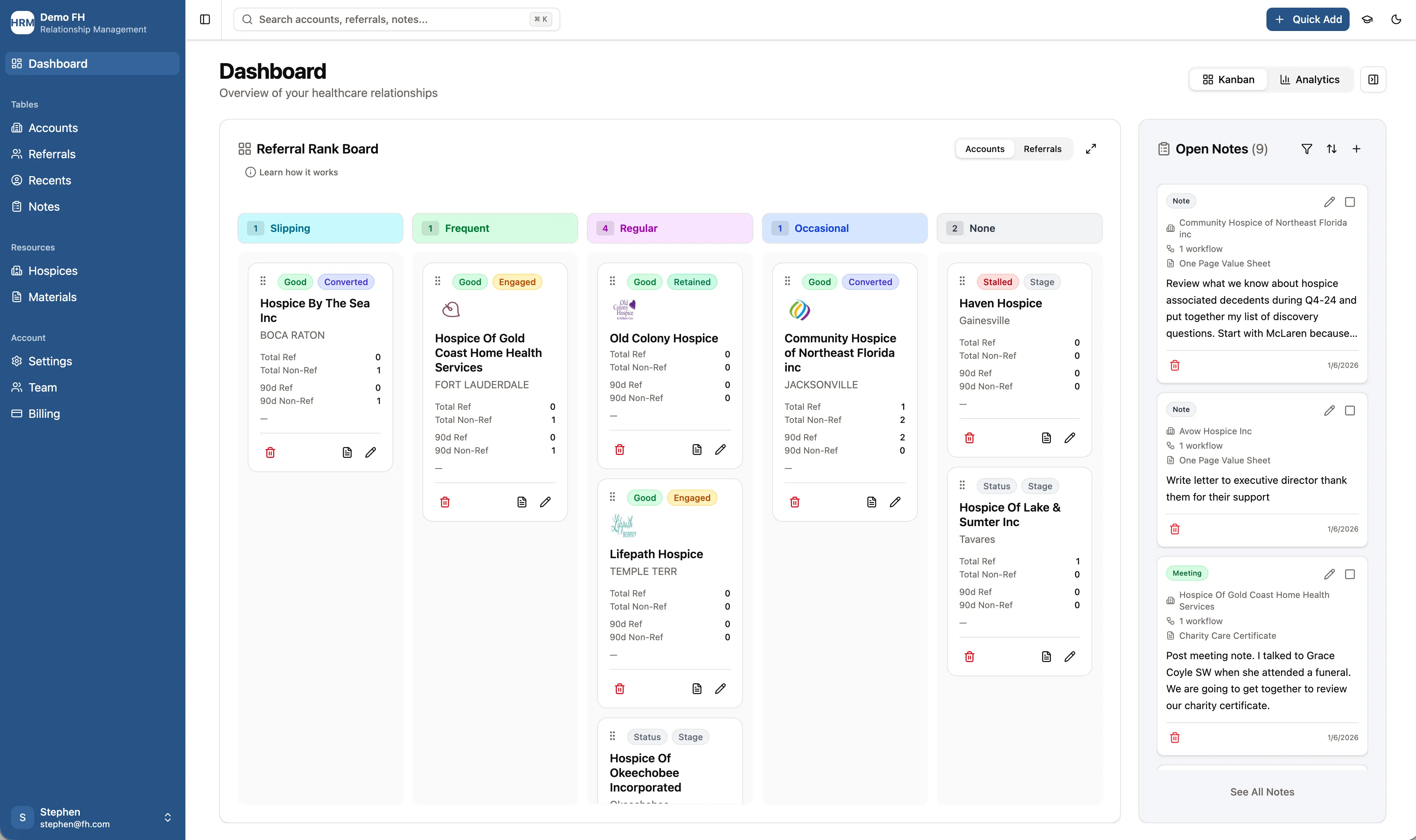Viewport: 1416px width, 840px height.
Task: Collapse the sidebar with the panel icon
Action: pyautogui.click(x=204, y=19)
